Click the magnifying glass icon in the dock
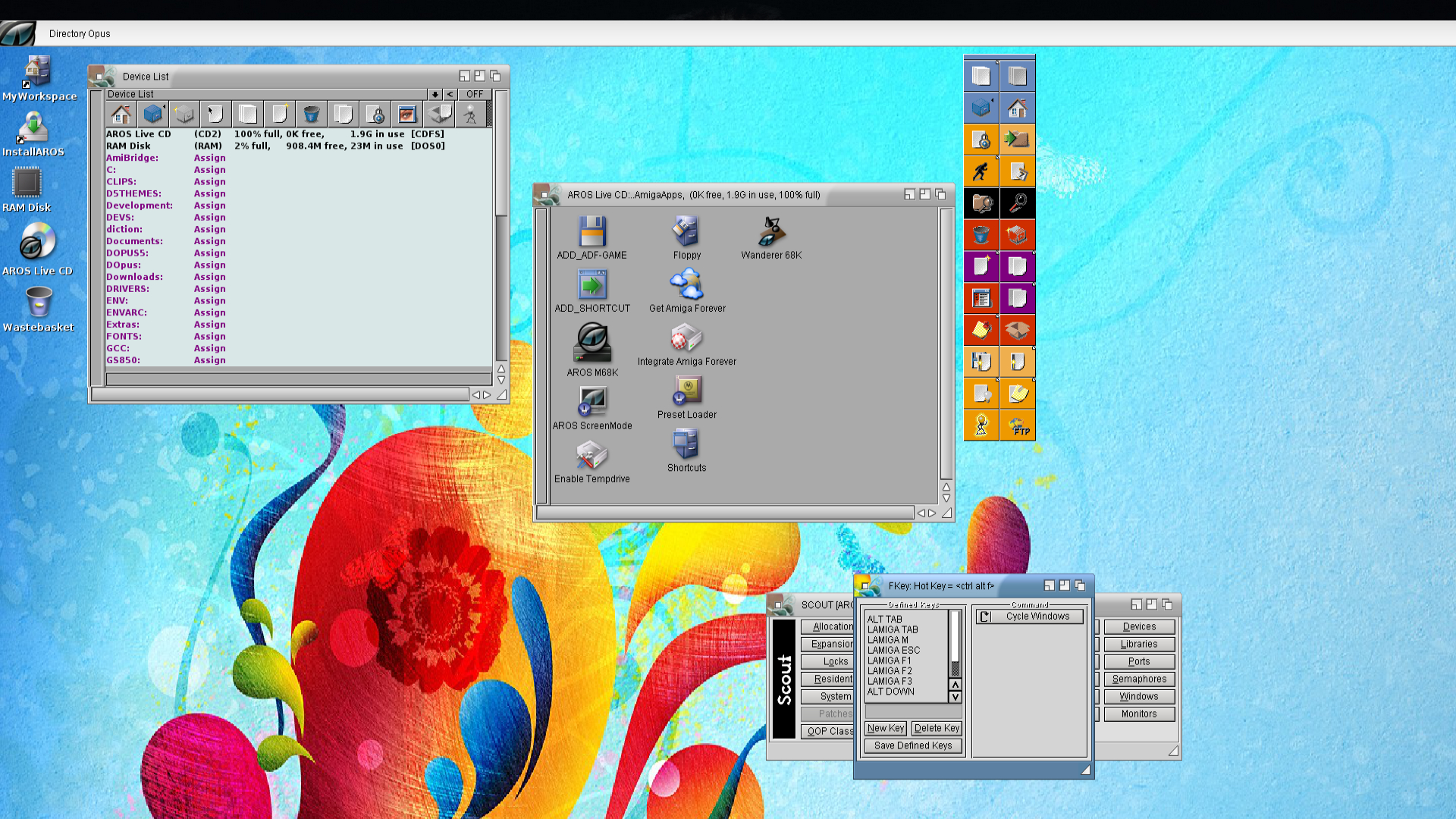 1018,203
